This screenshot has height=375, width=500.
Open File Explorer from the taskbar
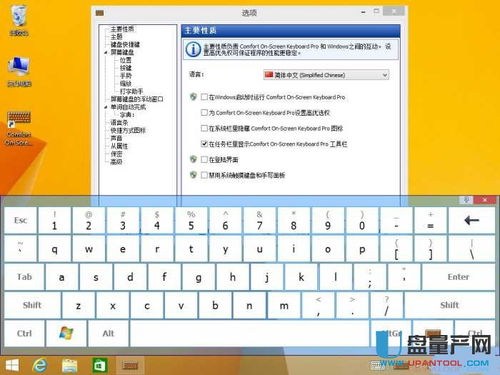coord(69,366)
